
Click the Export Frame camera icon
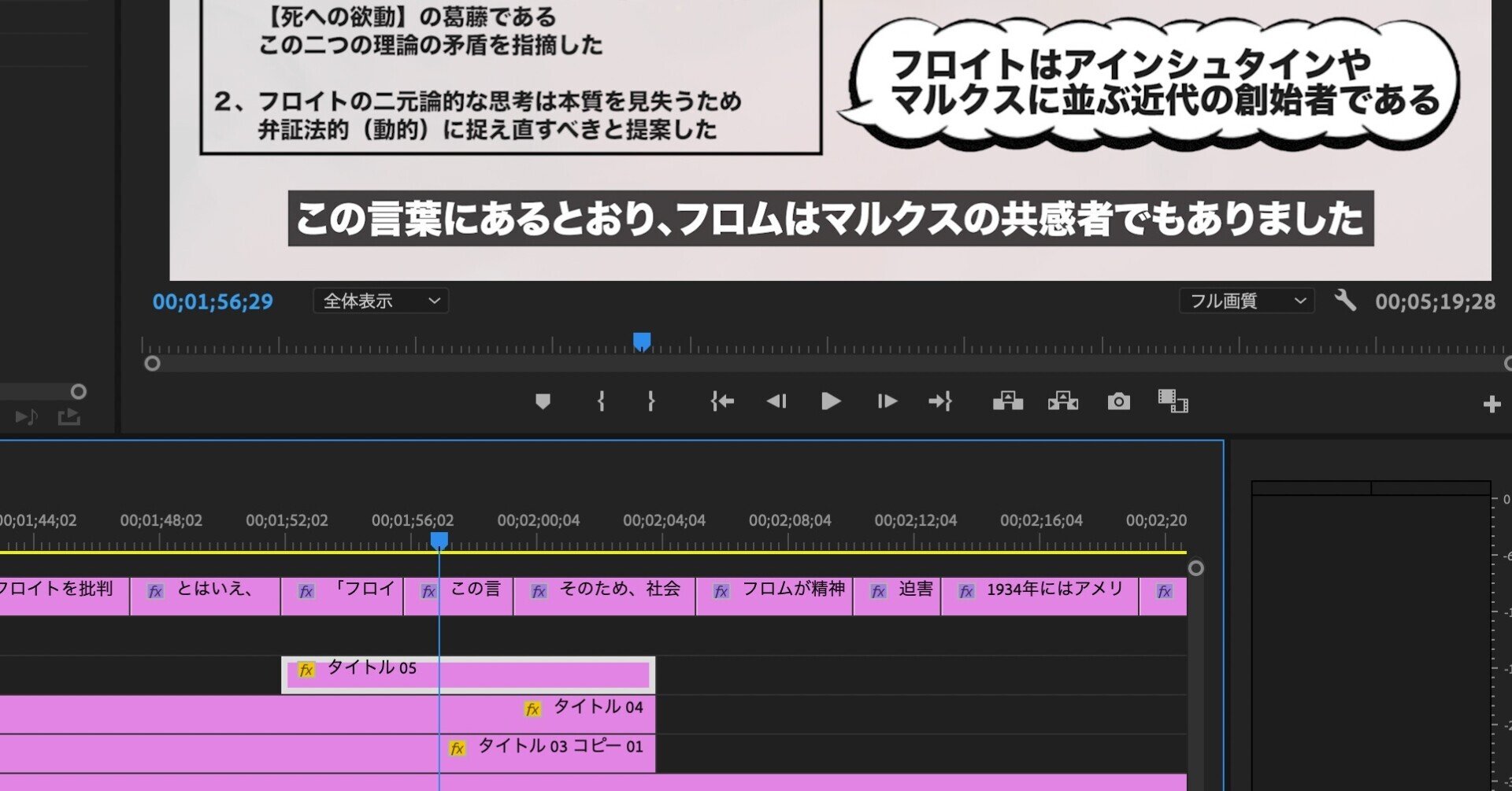click(1117, 401)
